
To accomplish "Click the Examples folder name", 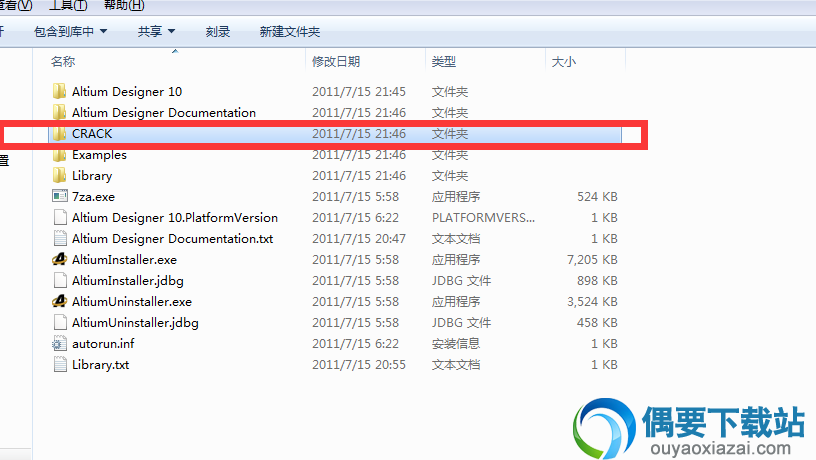I will pyautogui.click(x=99, y=155).
